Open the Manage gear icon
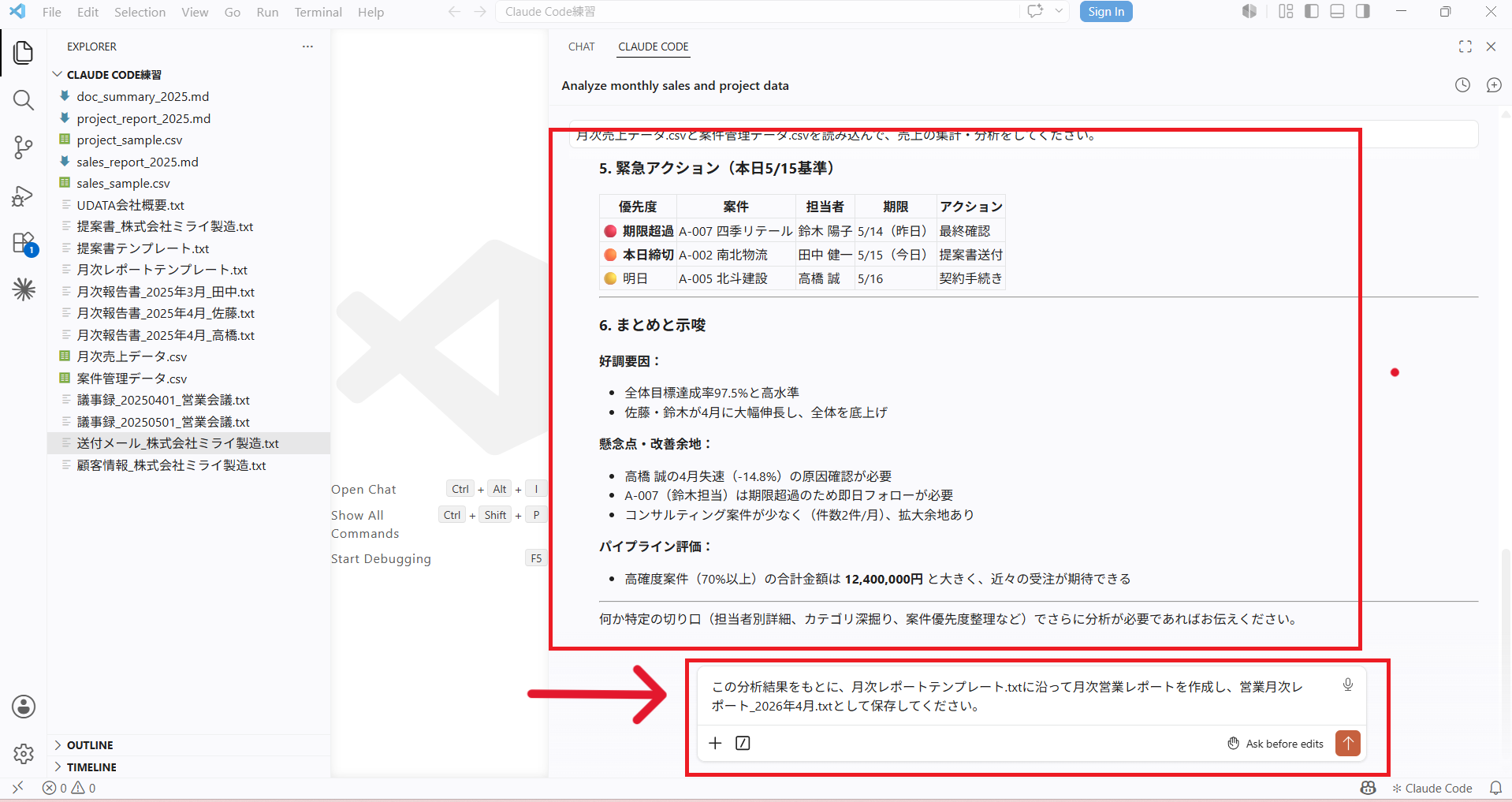The height and width of the screenshot is (802, 1512). tap(24, 754)
